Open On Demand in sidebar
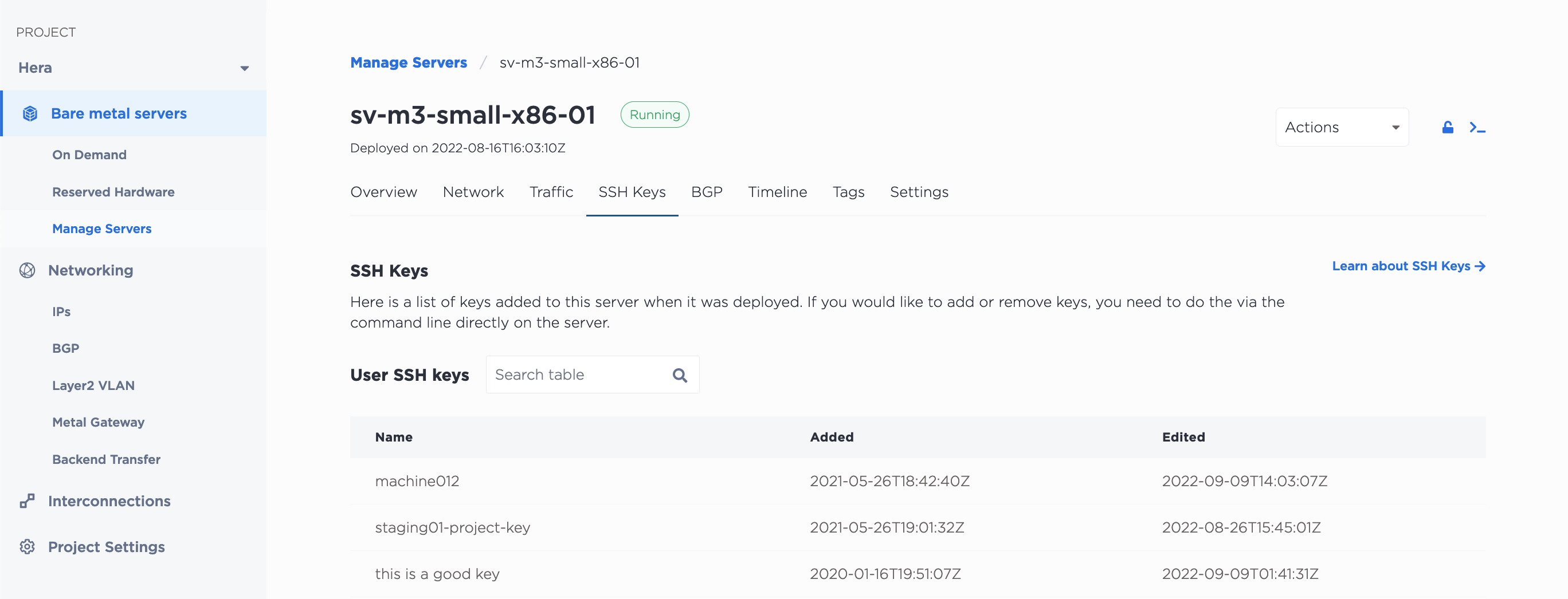Image resolution: width=1568 pixels, height=599 pixels. (89, 155)
